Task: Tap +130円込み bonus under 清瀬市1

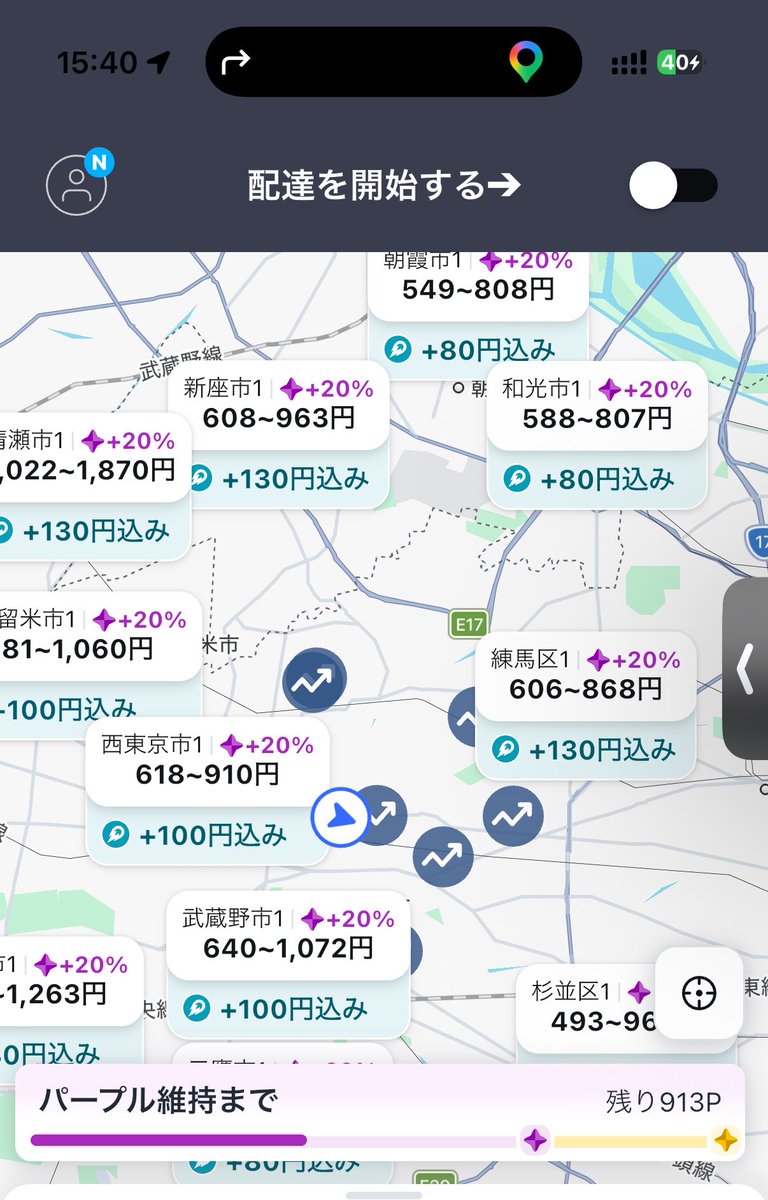Action: [95, 531]
